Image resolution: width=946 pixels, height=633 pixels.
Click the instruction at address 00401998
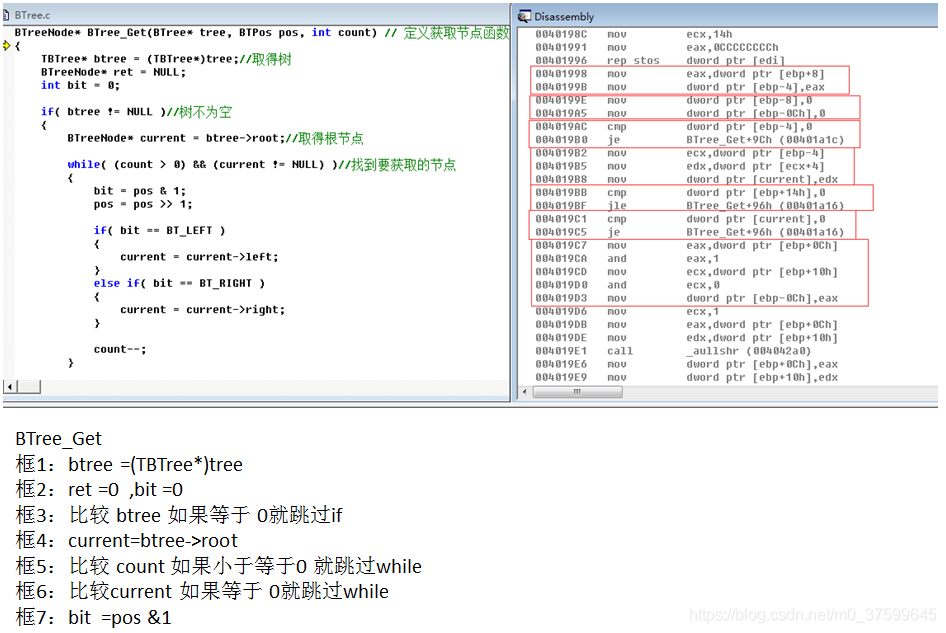(x=679, y=74)
